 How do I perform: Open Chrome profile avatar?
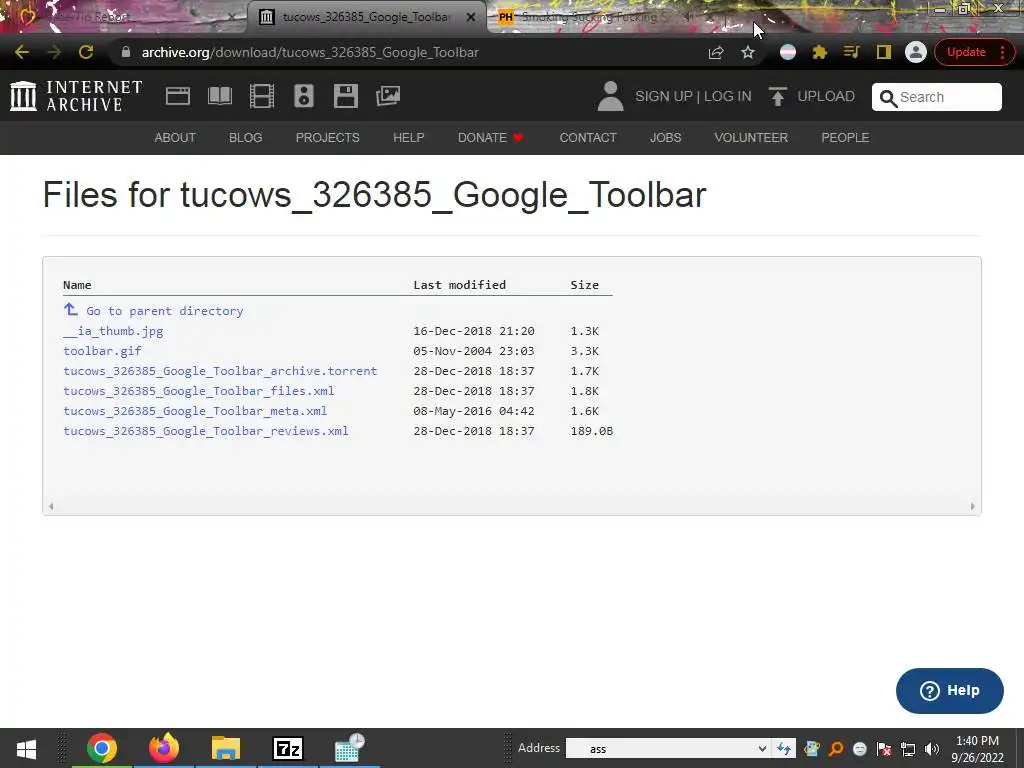tap(916, 52)
